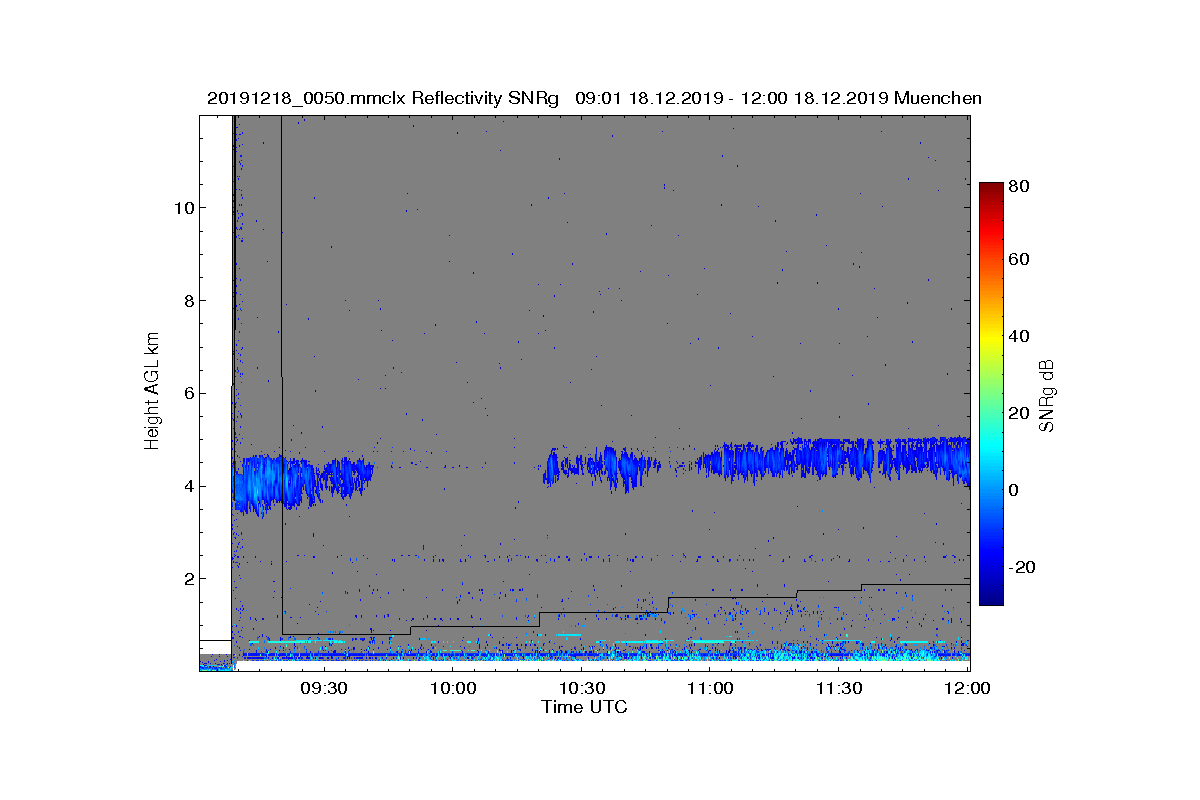Click the height axis label 8
The height and width of the screenshot is (800, 1200).
[x=188, y=301]
